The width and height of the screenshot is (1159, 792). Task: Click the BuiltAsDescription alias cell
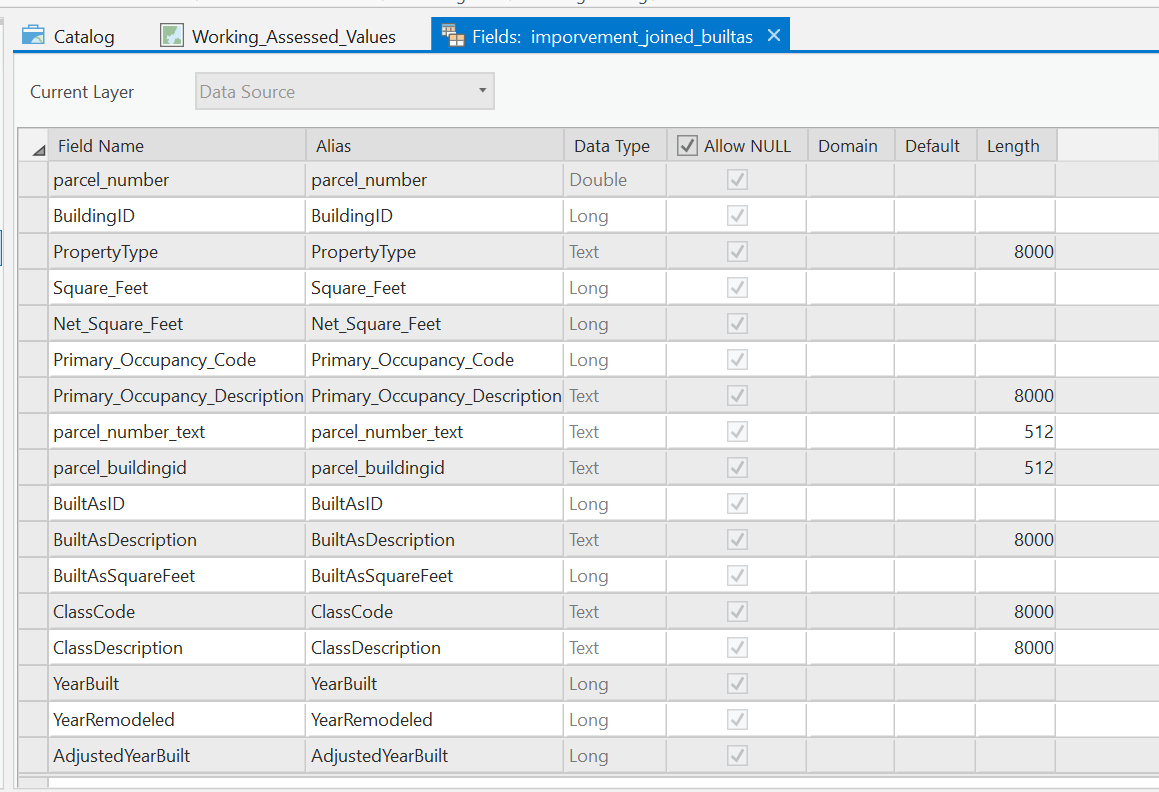[434, 540]
